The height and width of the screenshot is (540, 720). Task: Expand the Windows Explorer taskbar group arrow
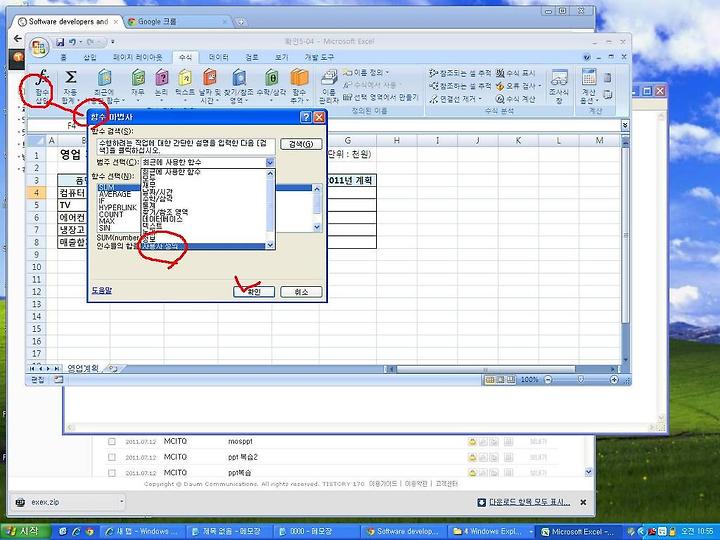(x=531, y=531)
